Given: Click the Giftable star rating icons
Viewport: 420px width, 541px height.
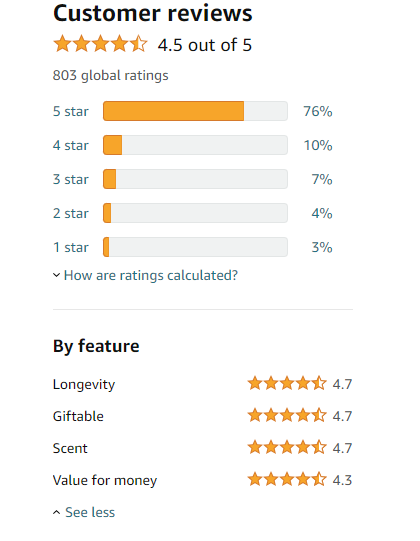Looking at the screenshot, I should pyautogui.click(x=287, y=415).
